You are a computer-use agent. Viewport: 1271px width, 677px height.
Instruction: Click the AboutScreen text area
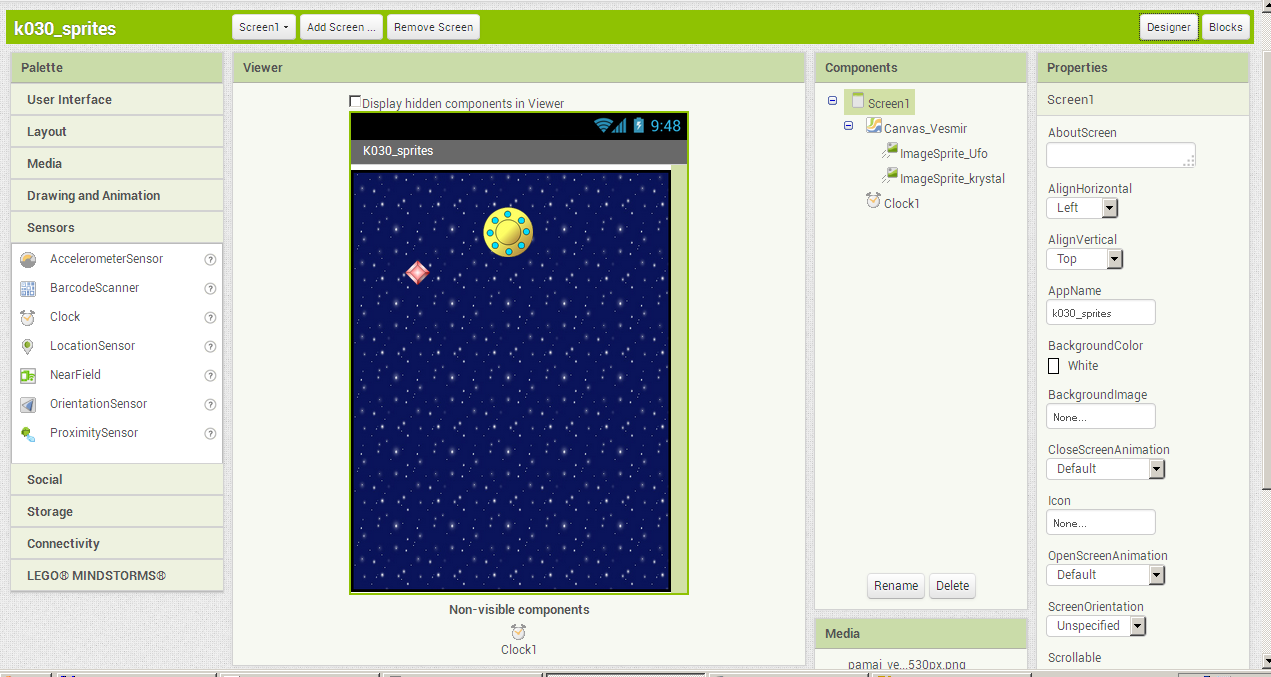click(1121, 155)
